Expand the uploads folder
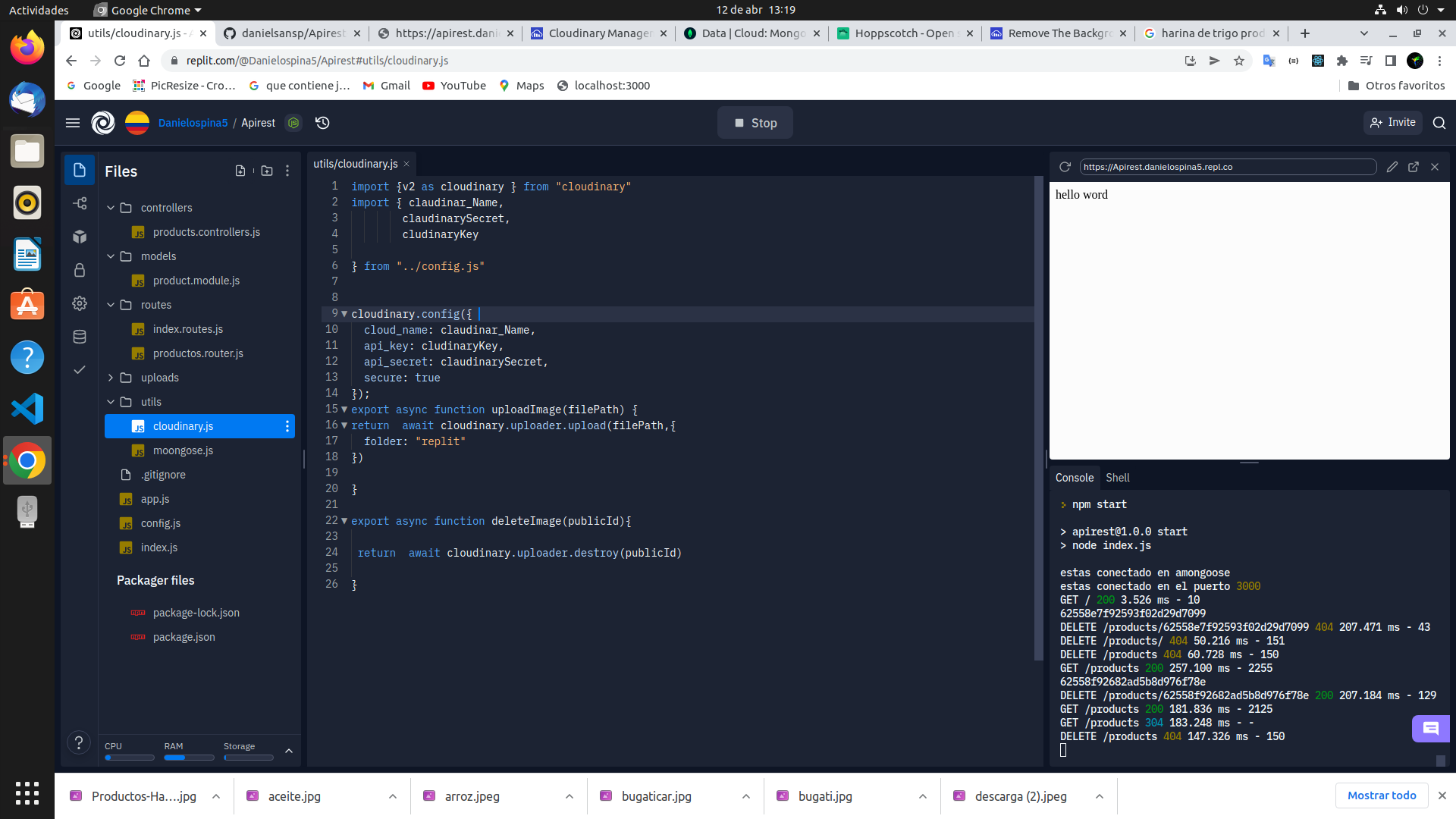The image size is (1456, 819). click(111, 377)
